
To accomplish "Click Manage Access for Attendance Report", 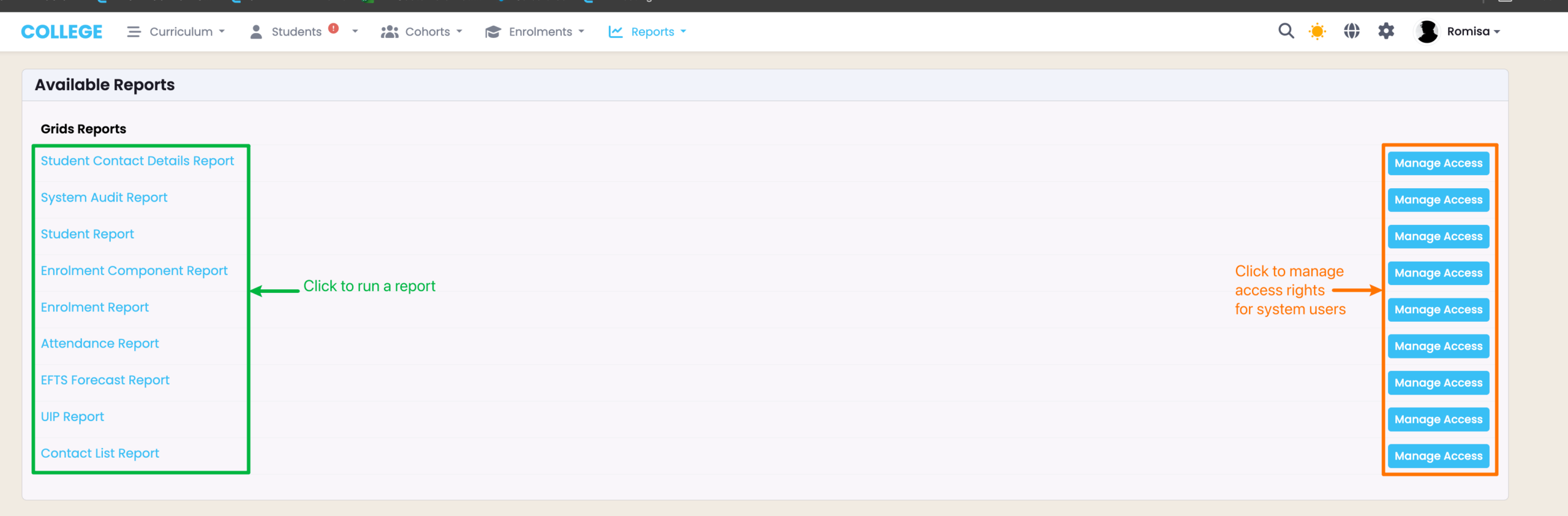I will [1438, 346].
